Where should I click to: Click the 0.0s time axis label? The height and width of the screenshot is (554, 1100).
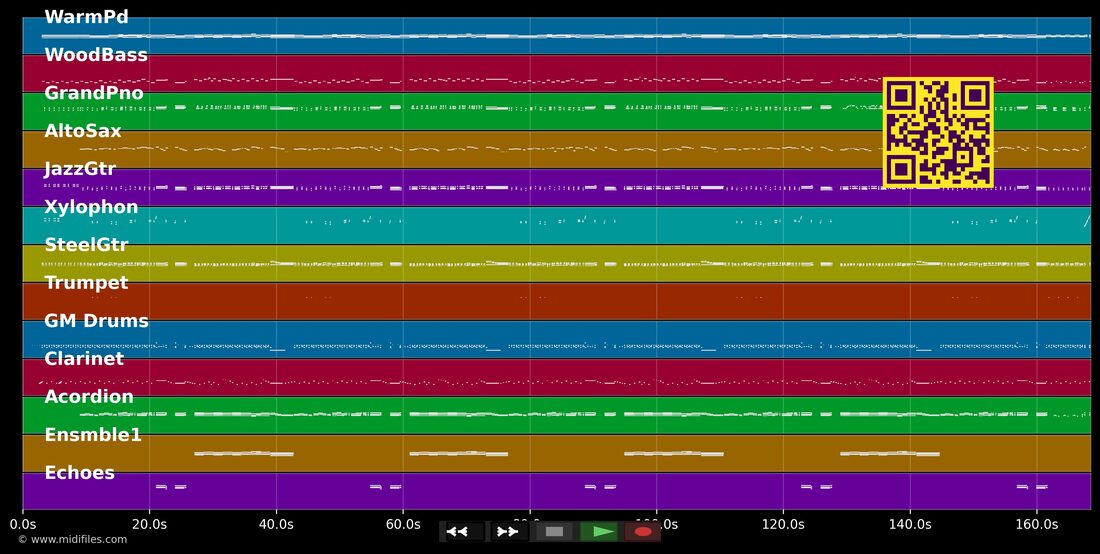click(22, 524)
